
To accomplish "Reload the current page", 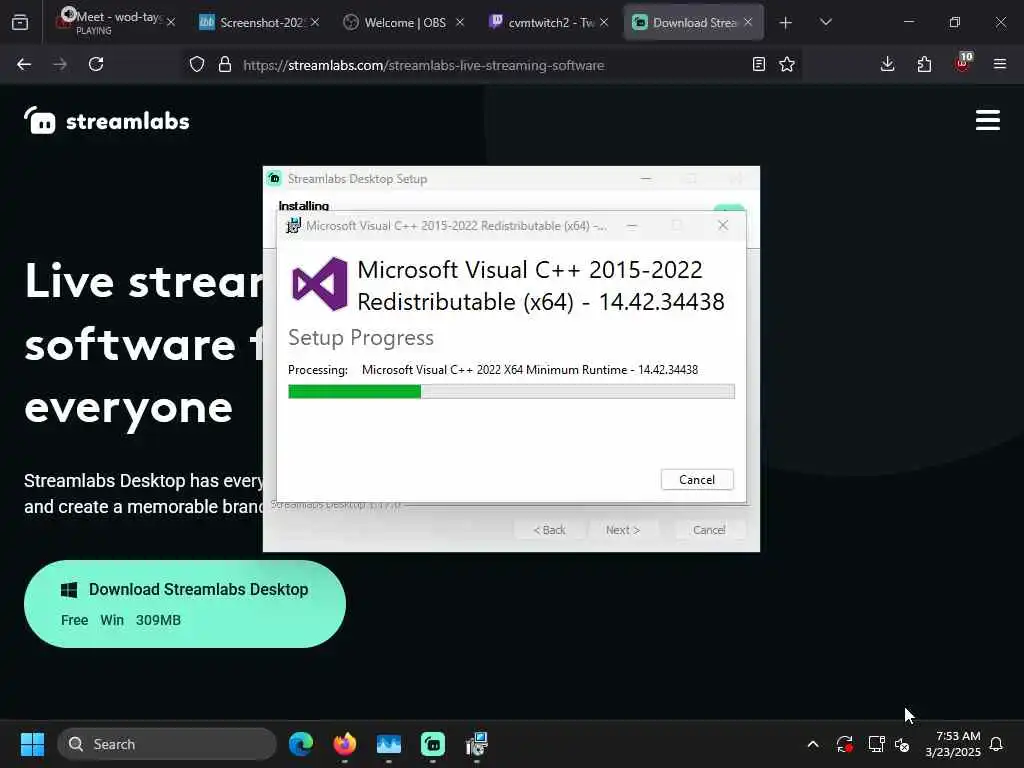I will tap(96, 64).
